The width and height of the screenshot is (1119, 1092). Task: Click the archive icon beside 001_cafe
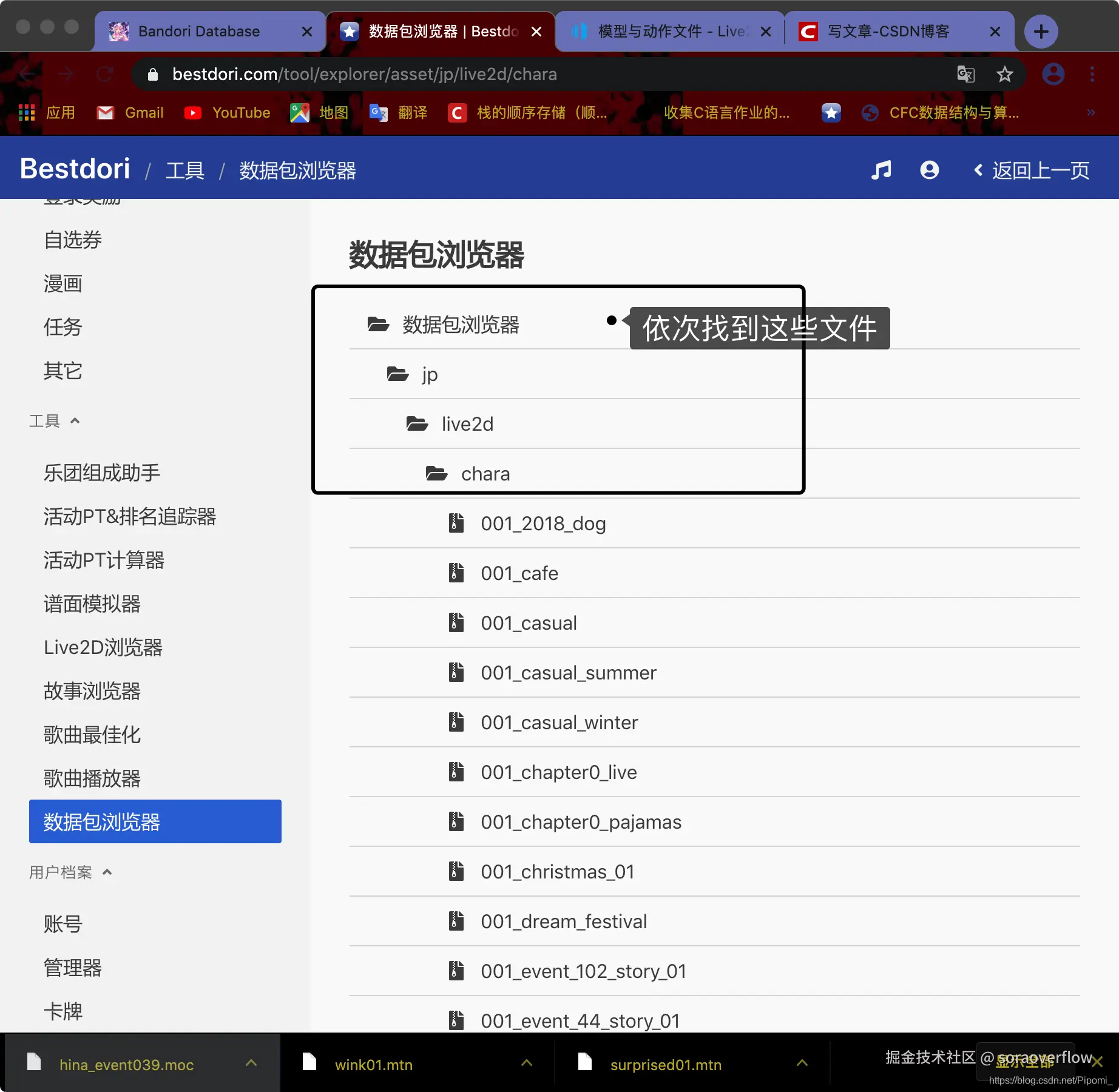coord(456,573)
